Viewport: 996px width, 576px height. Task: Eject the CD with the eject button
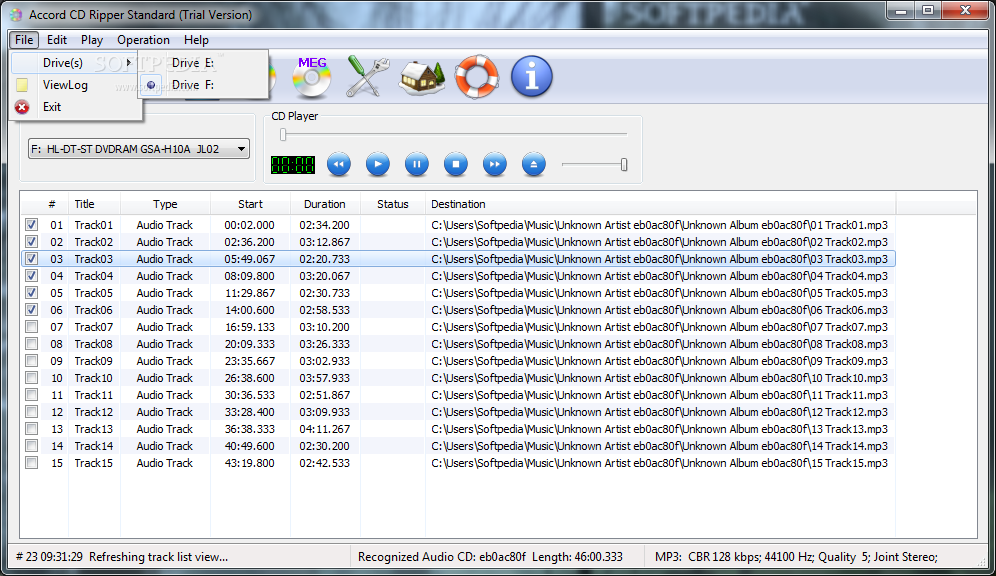pos(534,164)
